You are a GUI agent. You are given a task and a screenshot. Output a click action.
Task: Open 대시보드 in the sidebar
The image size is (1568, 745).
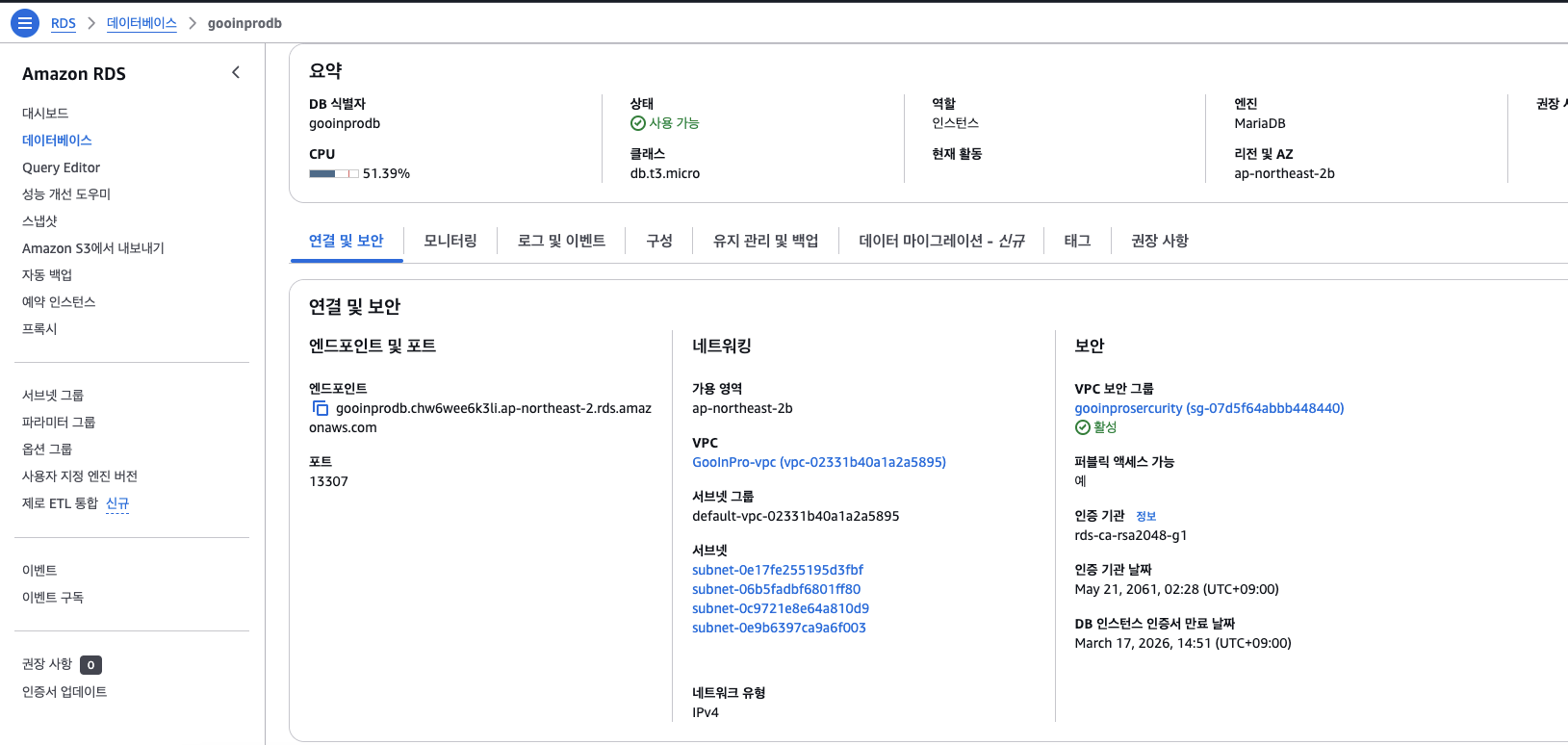tap(45, 114)
